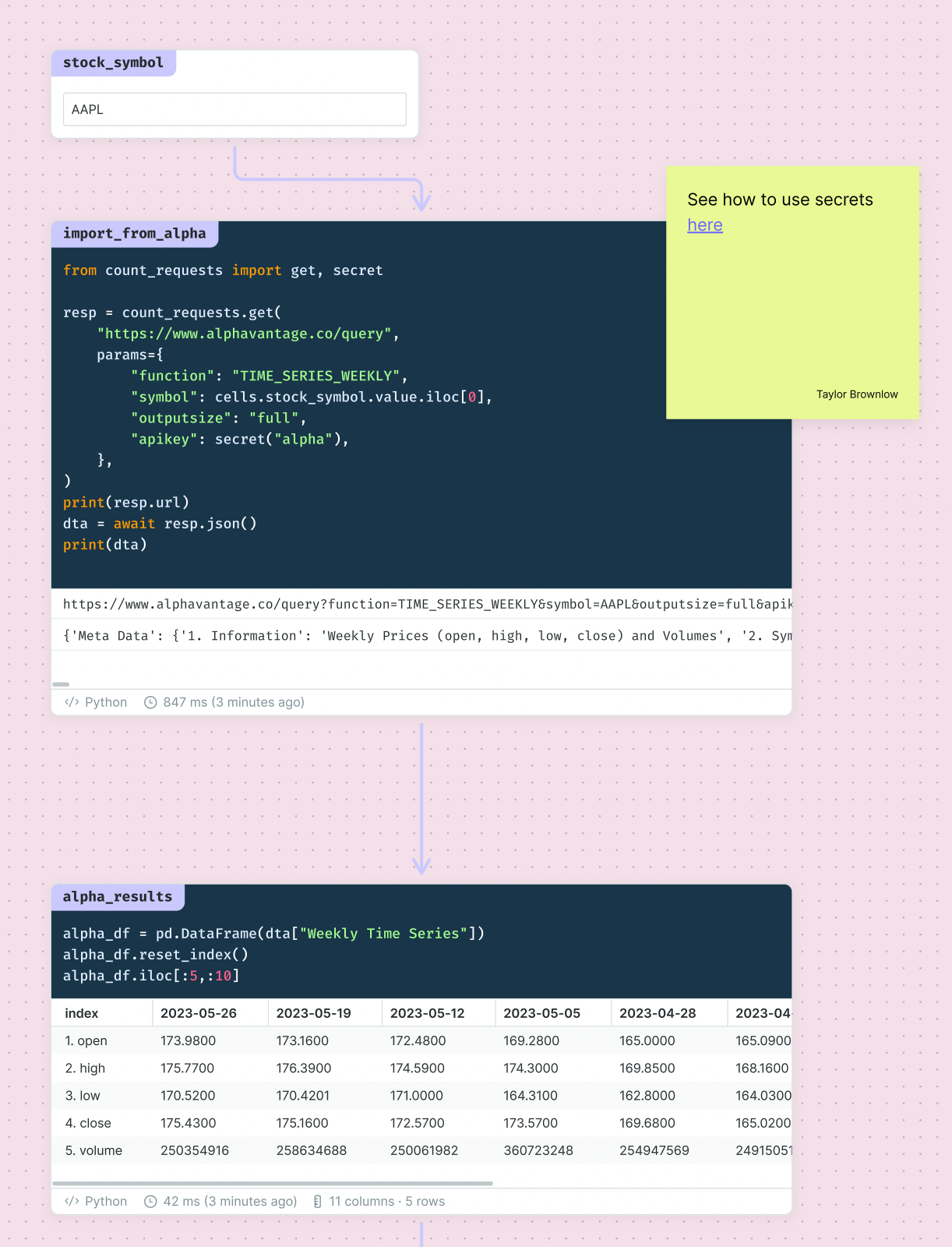
Task: Click the volume value 360723248
Action: click(x=538, y=1150)
